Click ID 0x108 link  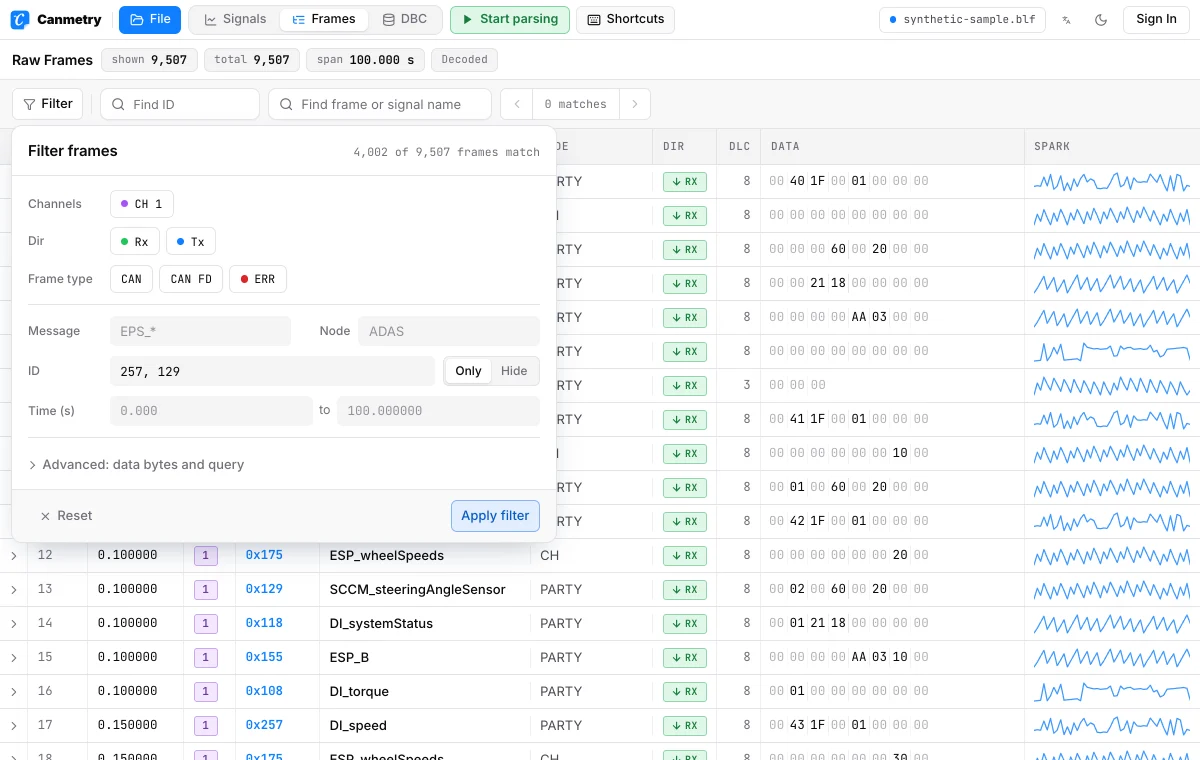coord(264,692)
